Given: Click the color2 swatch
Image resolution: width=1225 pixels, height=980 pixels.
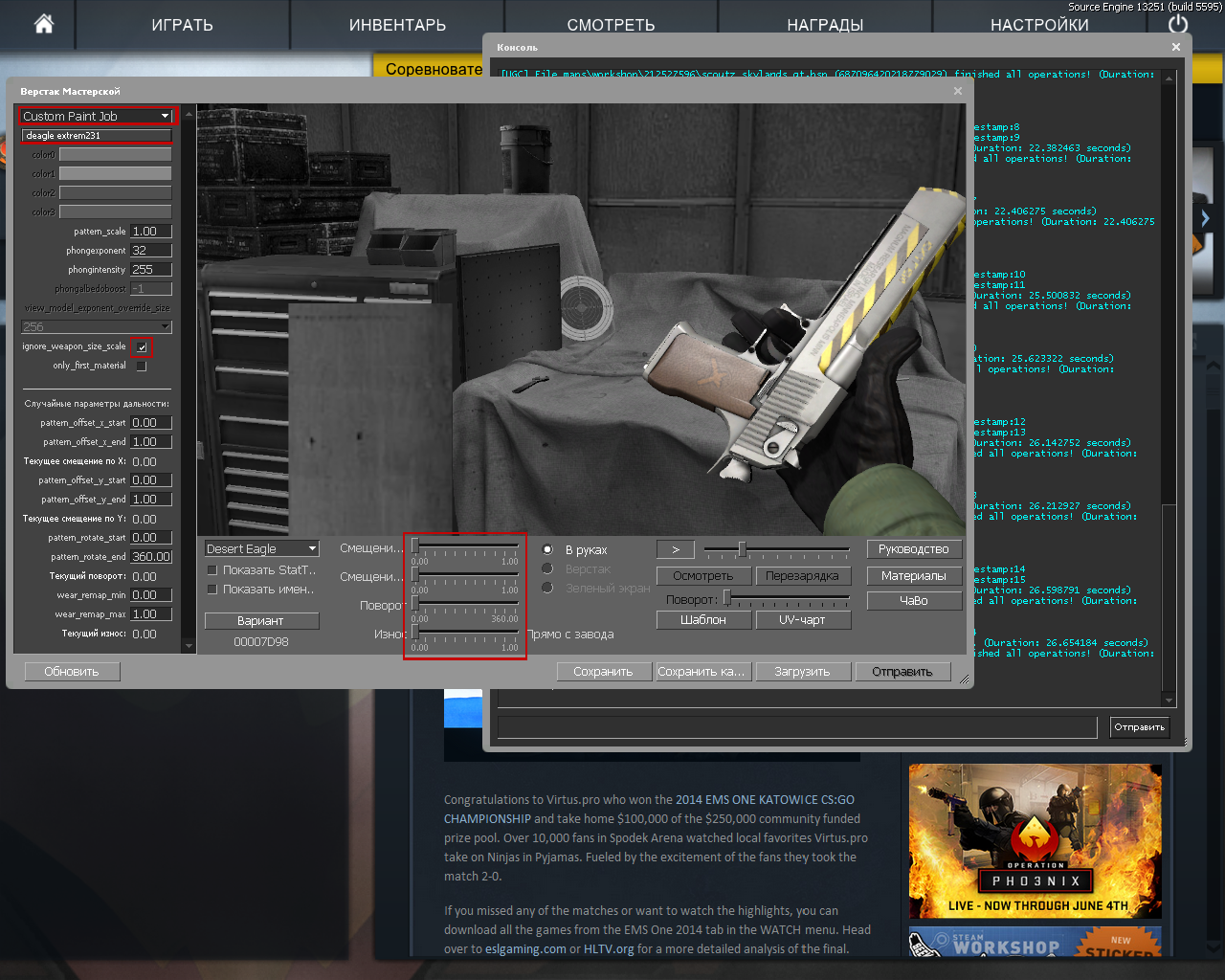Looking at the screenshot, I should [x=116, y=192].
